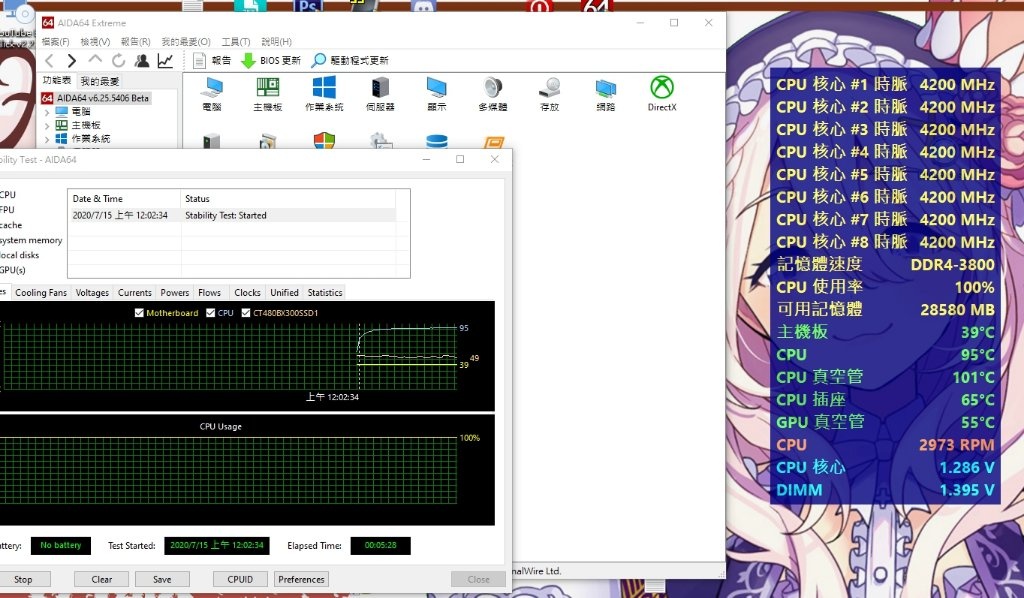This screenshot has height=598, width=1024.
Task: Toggle the local disks stress option
Action: pyautogui.click(x=20, y=255)
